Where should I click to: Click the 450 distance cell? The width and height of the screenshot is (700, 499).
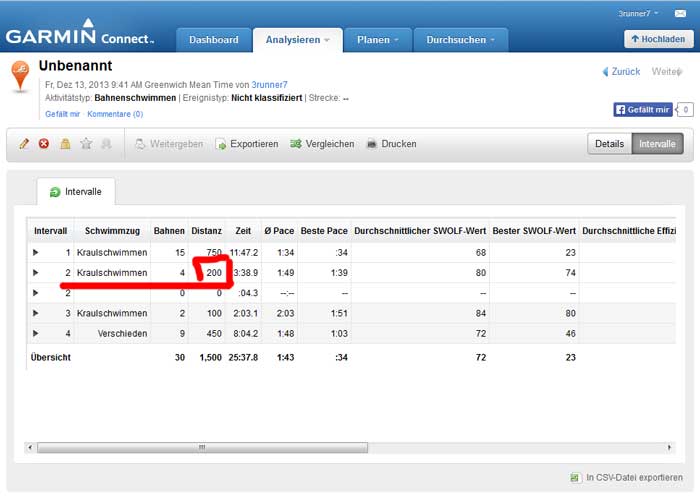click(x=214, y=333)
